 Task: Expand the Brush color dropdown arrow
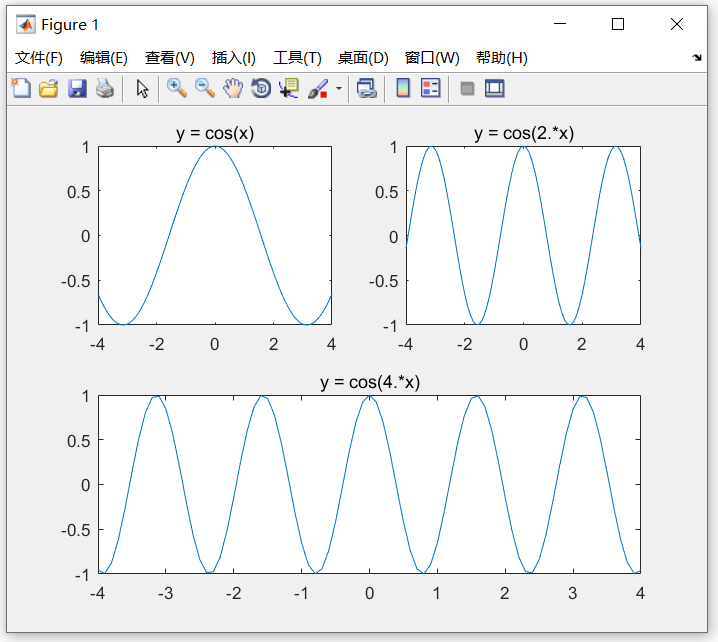(x=339, y=88)
